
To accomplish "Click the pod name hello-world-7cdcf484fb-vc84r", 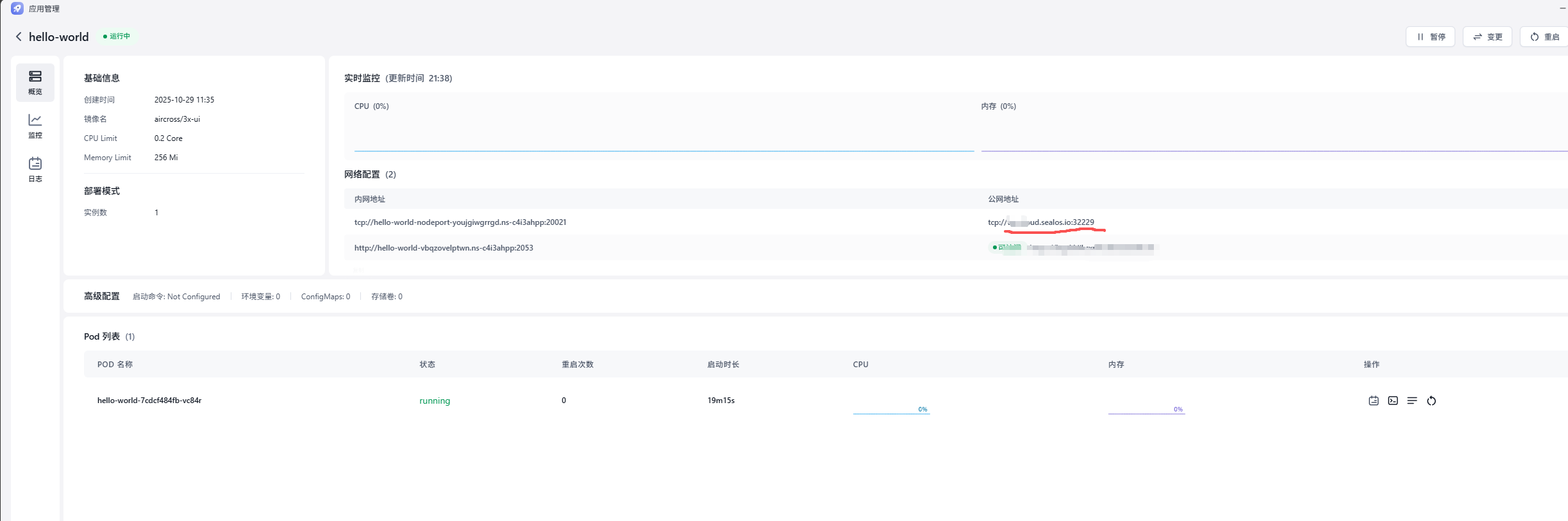I will point(149,401).
